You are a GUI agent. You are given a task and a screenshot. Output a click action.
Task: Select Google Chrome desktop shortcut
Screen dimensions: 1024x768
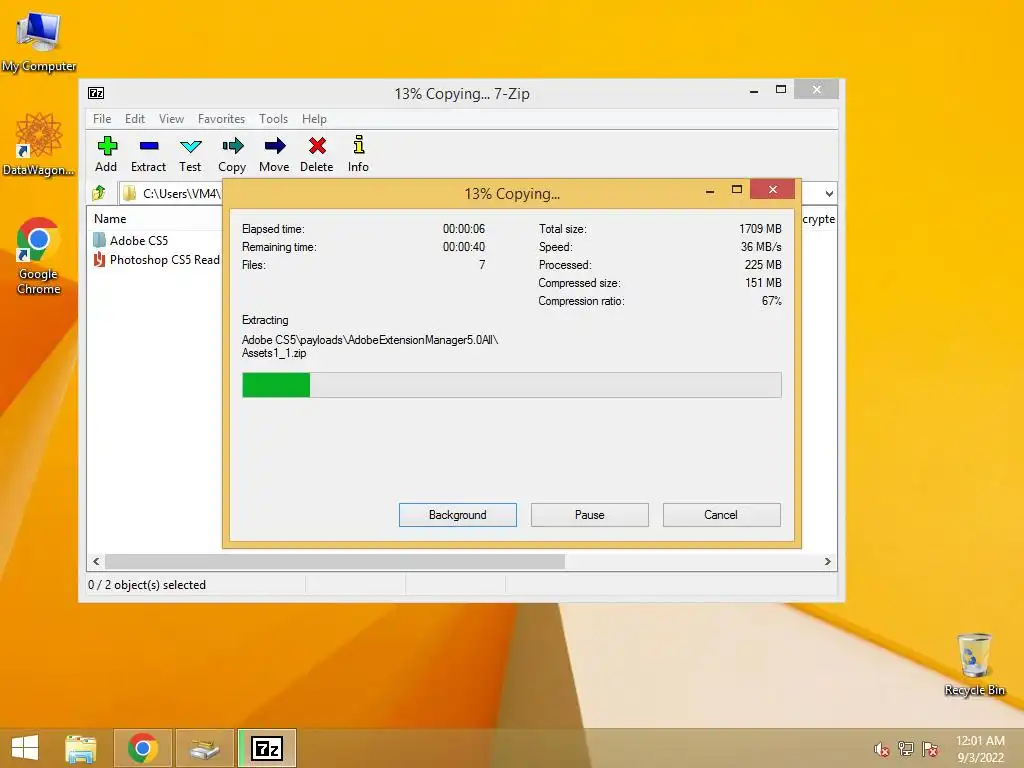39,256
